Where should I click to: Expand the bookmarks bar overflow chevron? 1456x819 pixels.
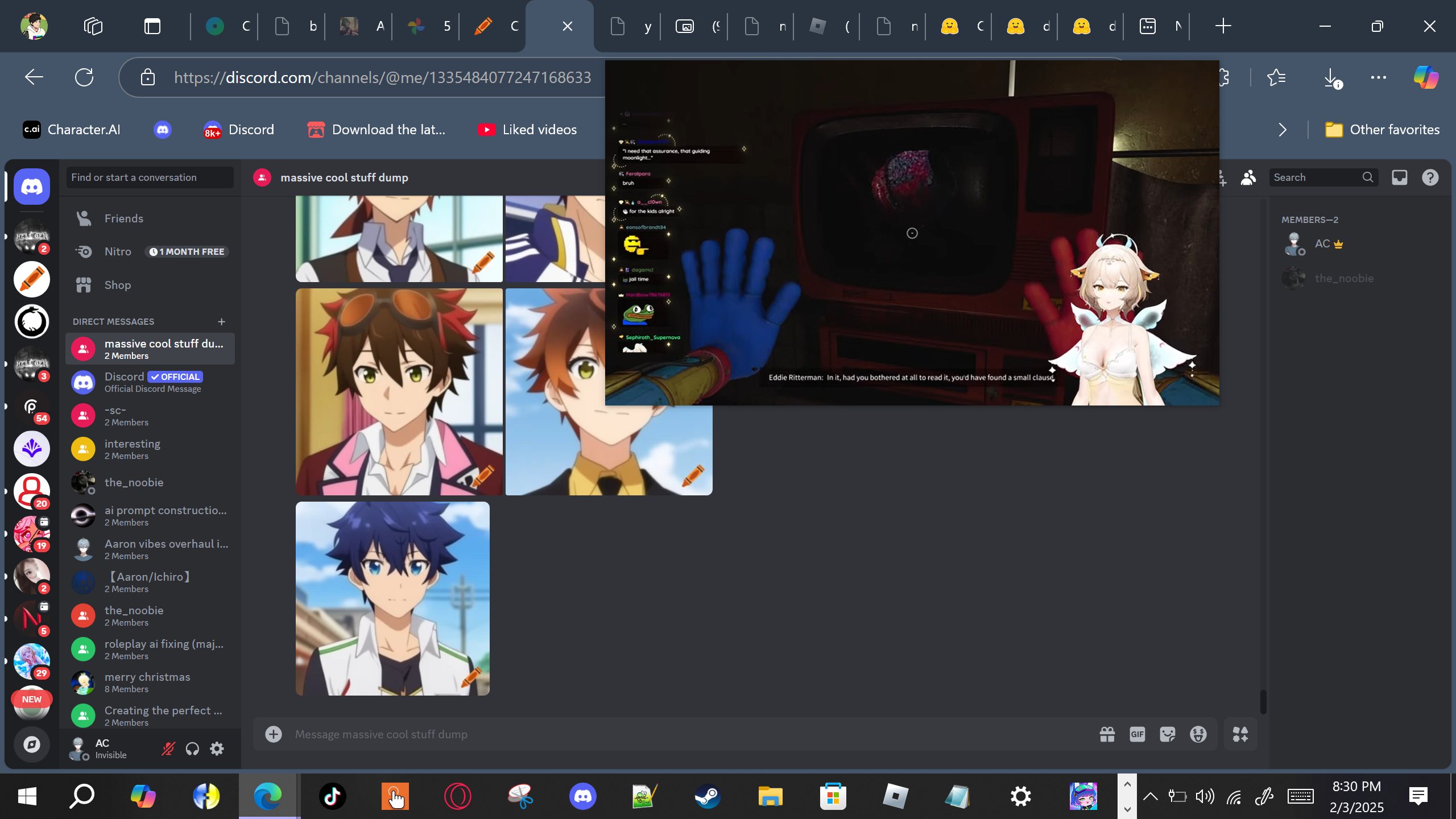[x=1282, y=130]
